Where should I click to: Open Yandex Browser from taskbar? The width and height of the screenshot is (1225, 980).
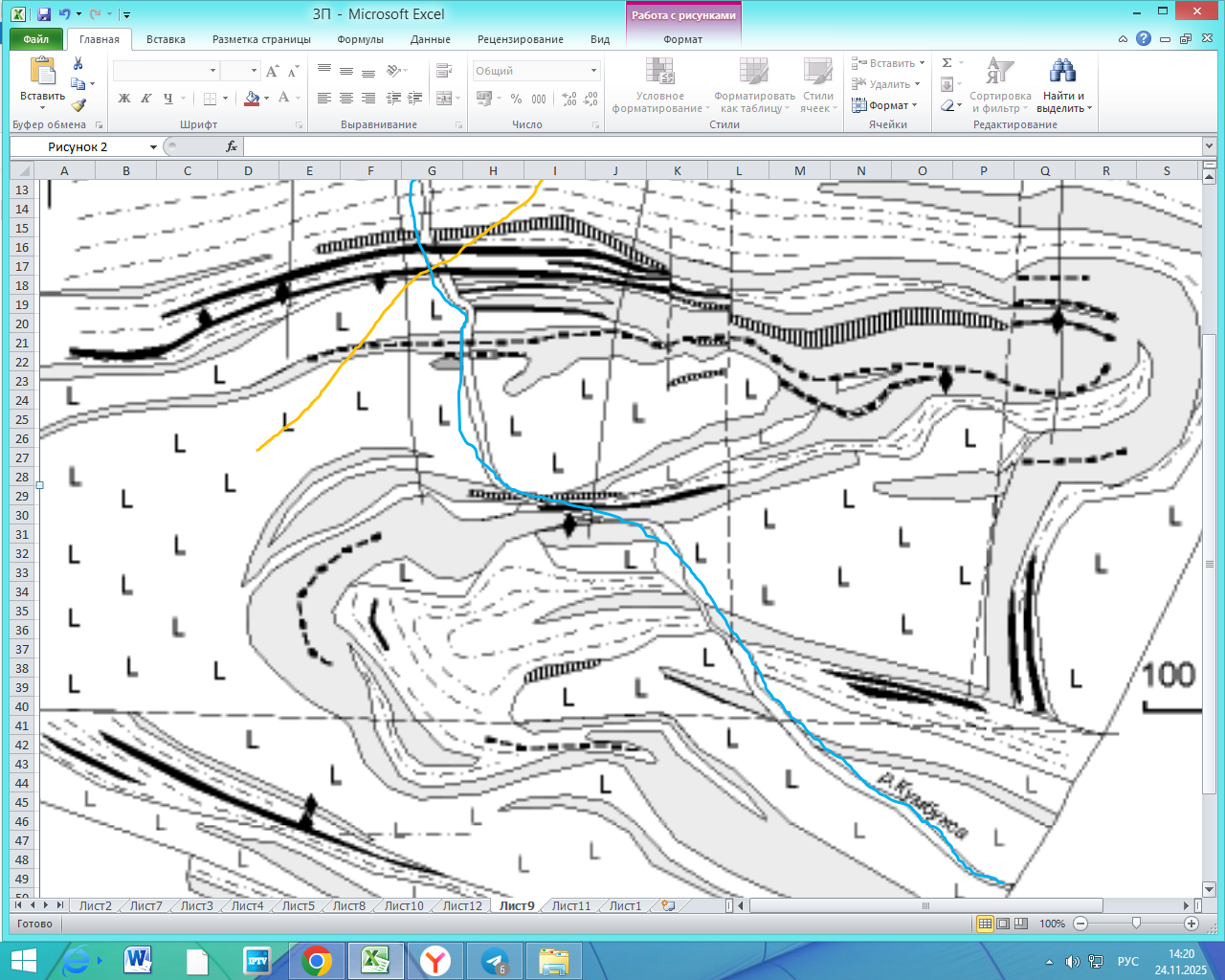pos(436,960)
